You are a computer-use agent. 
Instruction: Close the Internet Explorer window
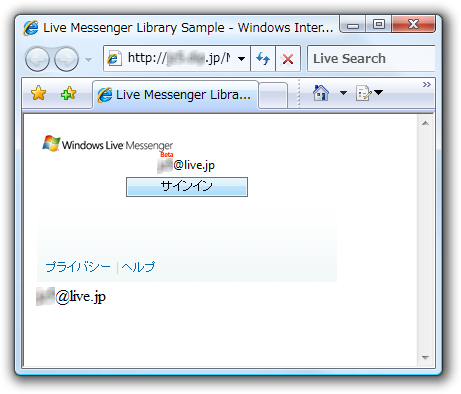click(x=414, y=24)
